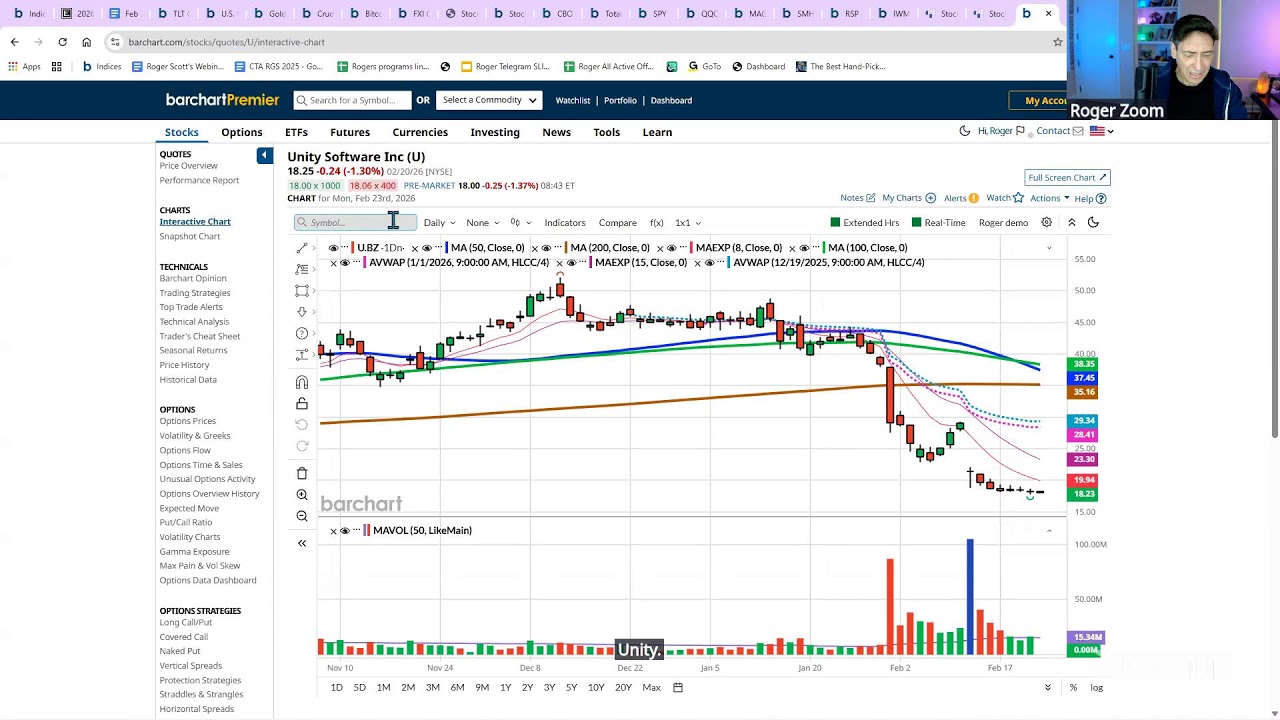Select the trend line drawing tool
Screen dimensions: 1280x720
coord(302,248)
